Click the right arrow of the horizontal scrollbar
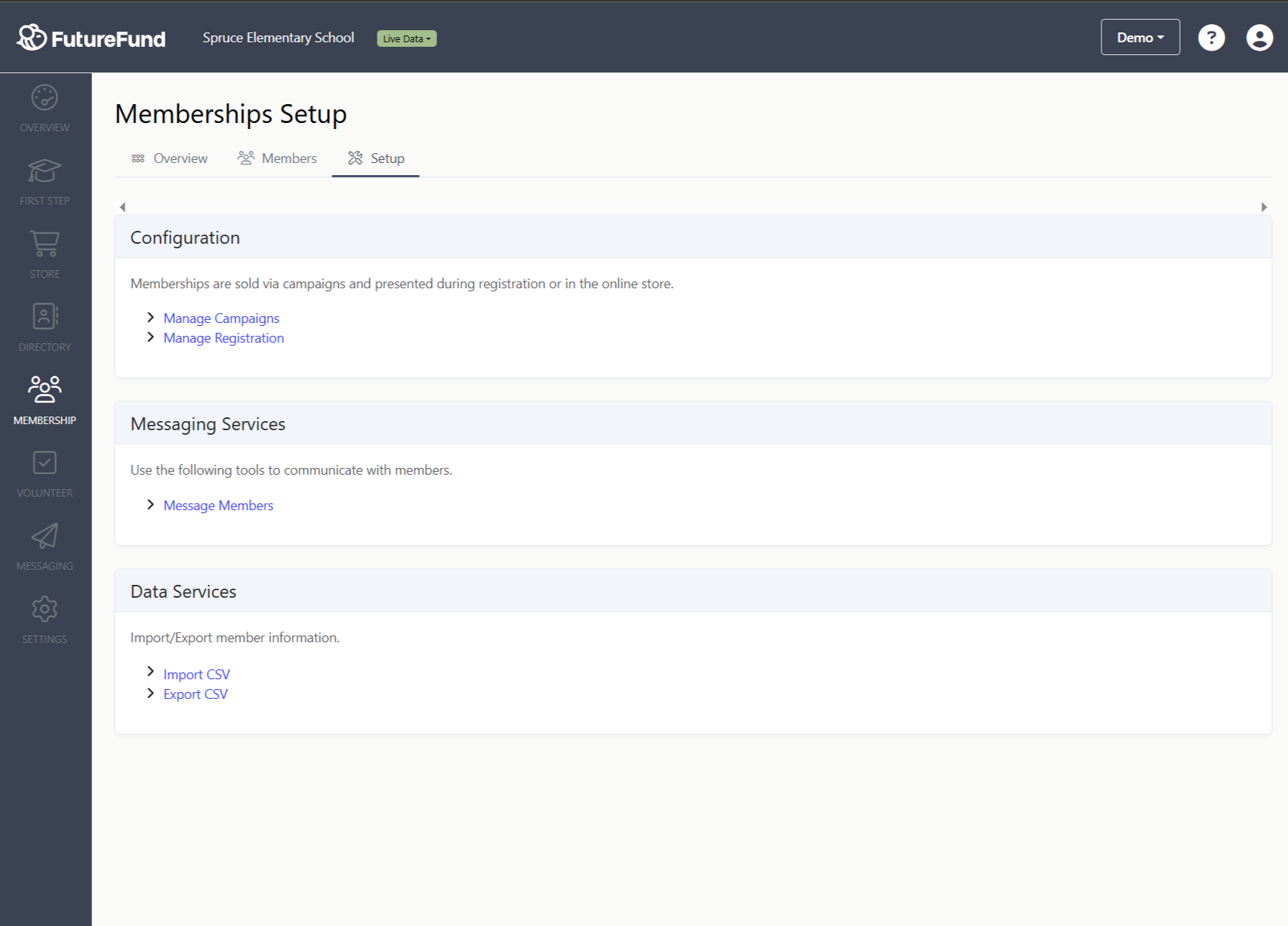This screenshot has height=926, width=1288. click(1262, 206)
